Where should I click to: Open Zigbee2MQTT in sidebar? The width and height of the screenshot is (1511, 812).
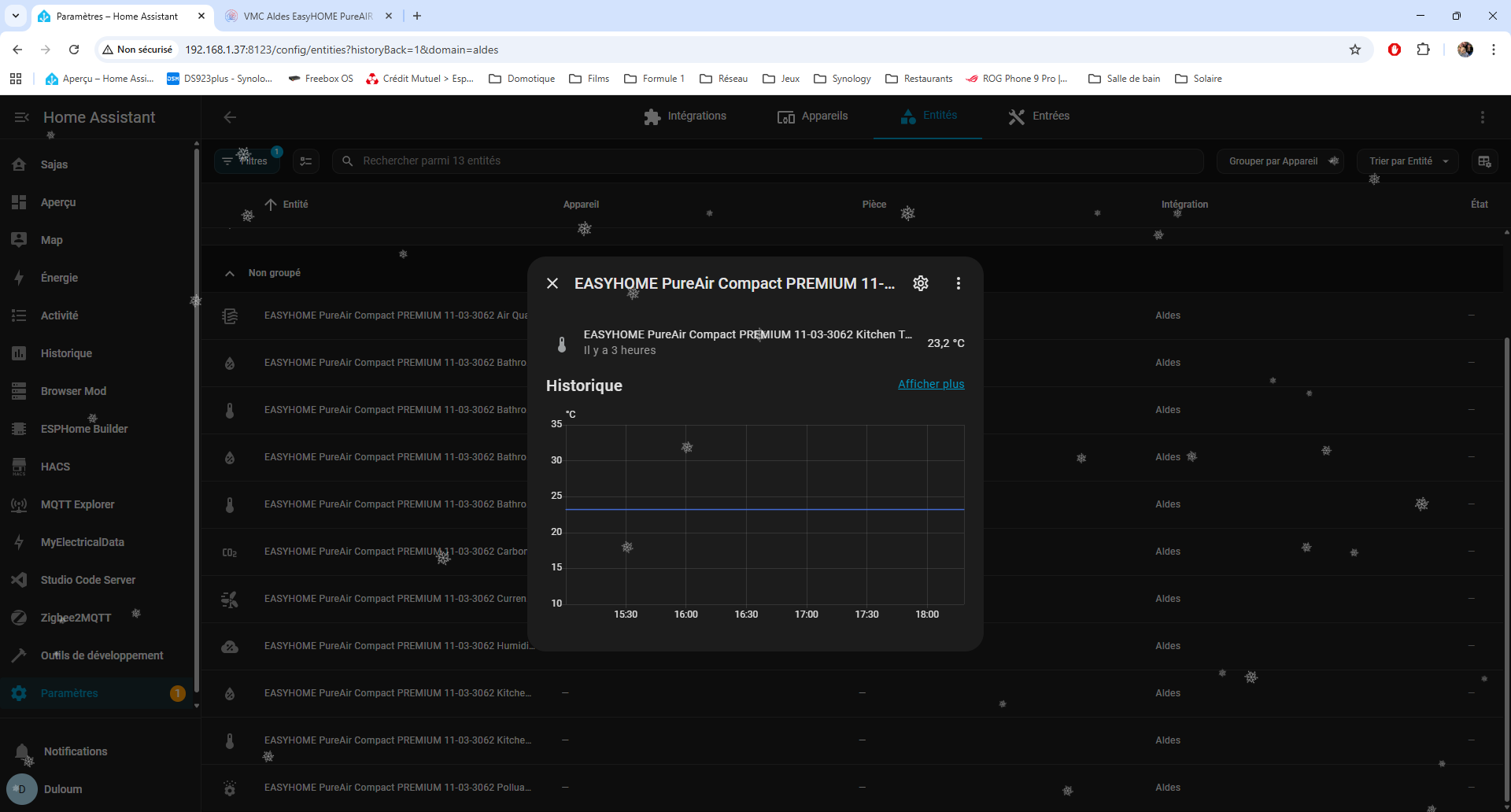pyautogui.click(x=97, y=618)
